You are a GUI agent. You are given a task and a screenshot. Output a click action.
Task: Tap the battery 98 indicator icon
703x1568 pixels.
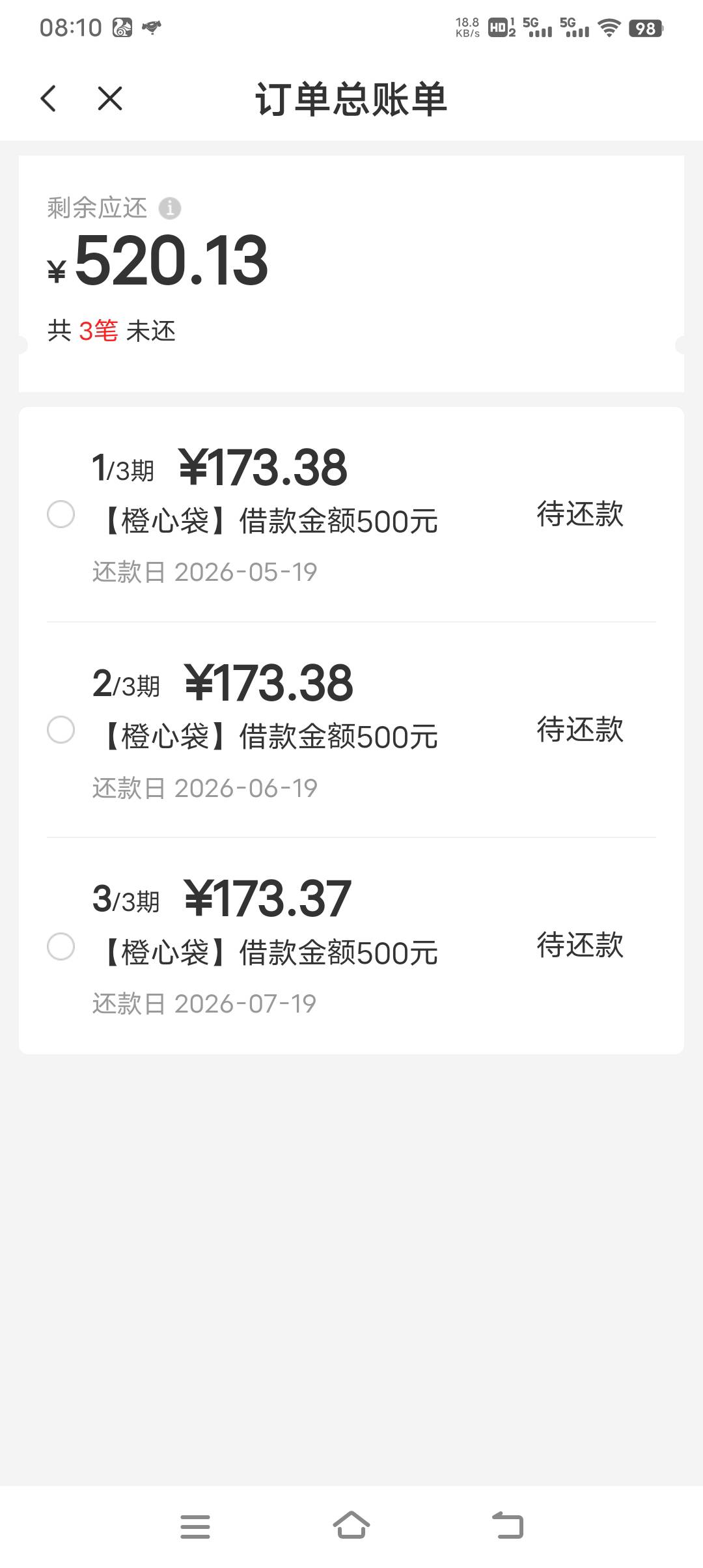click(645, 28)
